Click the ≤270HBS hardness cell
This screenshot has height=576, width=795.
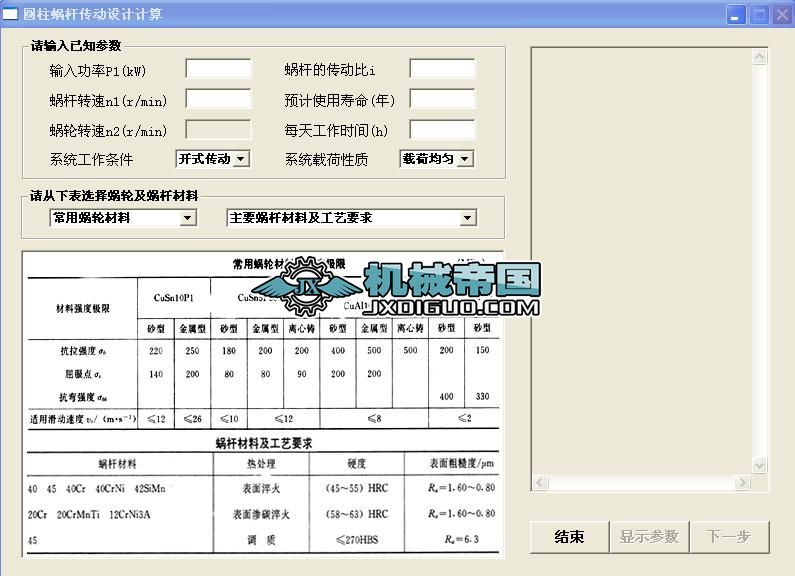point(357,539)
